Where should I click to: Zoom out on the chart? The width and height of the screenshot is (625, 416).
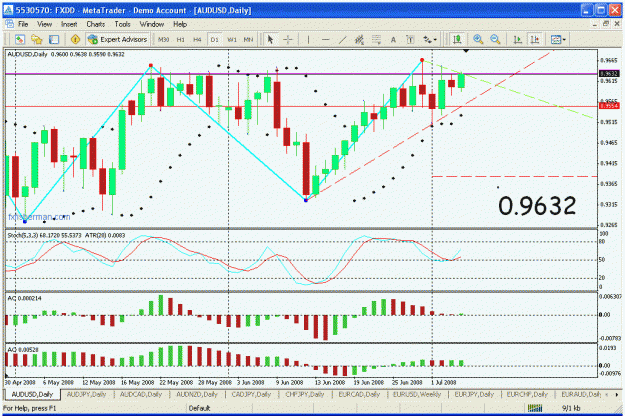pos(495,39)
